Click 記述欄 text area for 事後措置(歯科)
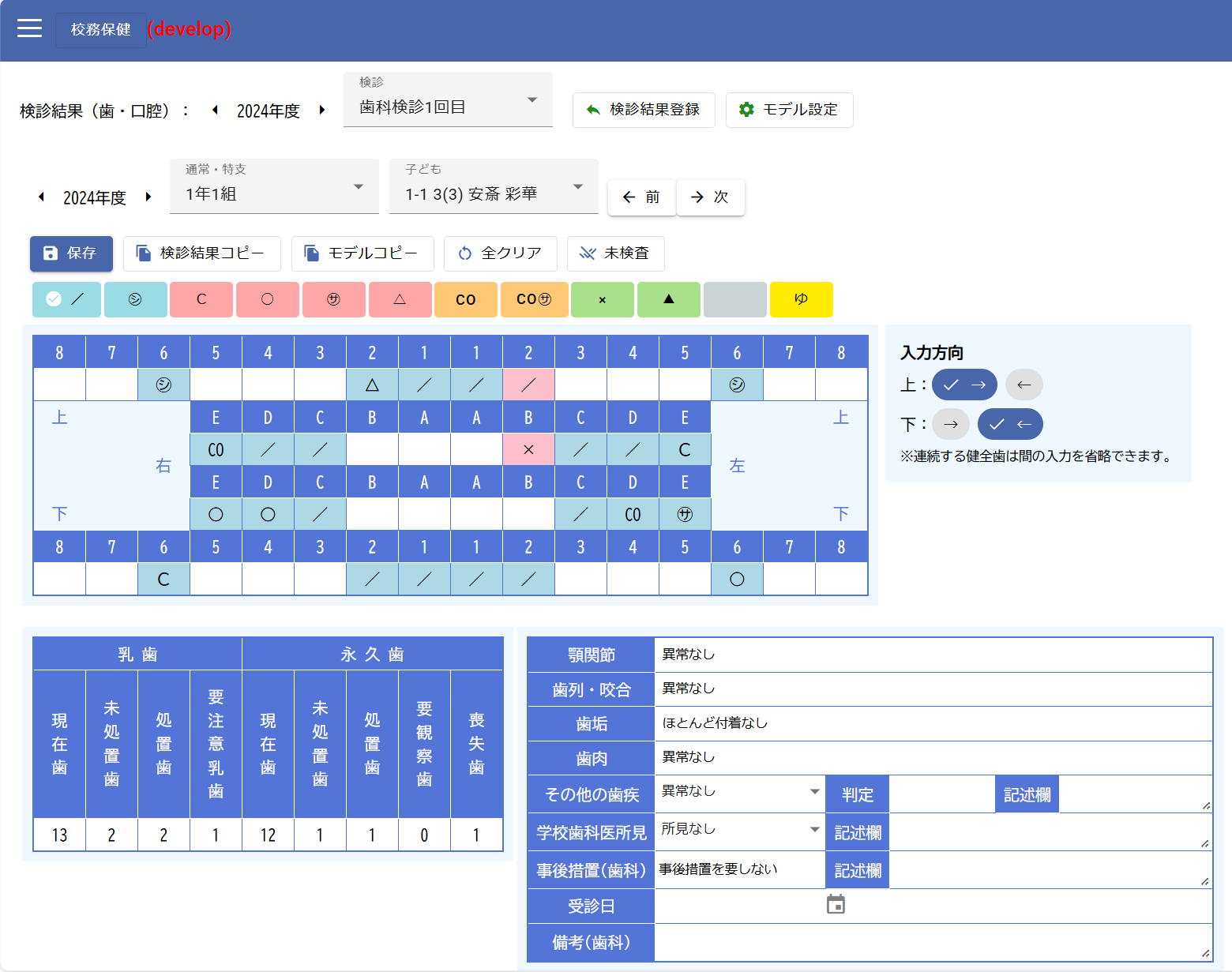The image size is (1232, 972). tap(1050, 869)
